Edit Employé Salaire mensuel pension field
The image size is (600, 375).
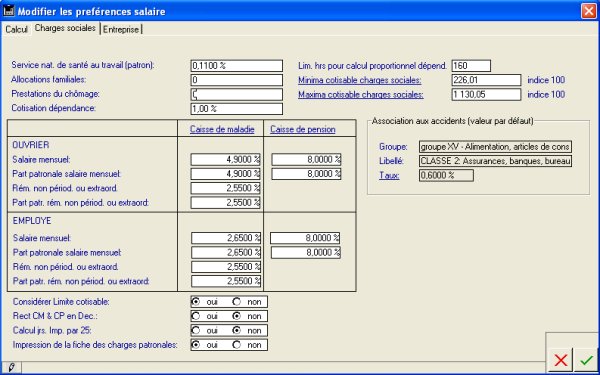305,238
